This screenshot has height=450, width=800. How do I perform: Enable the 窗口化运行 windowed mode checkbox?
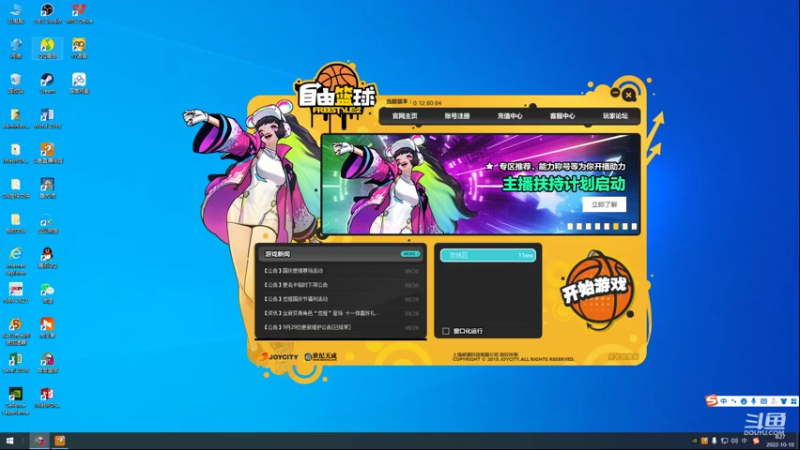coord(446,331)
